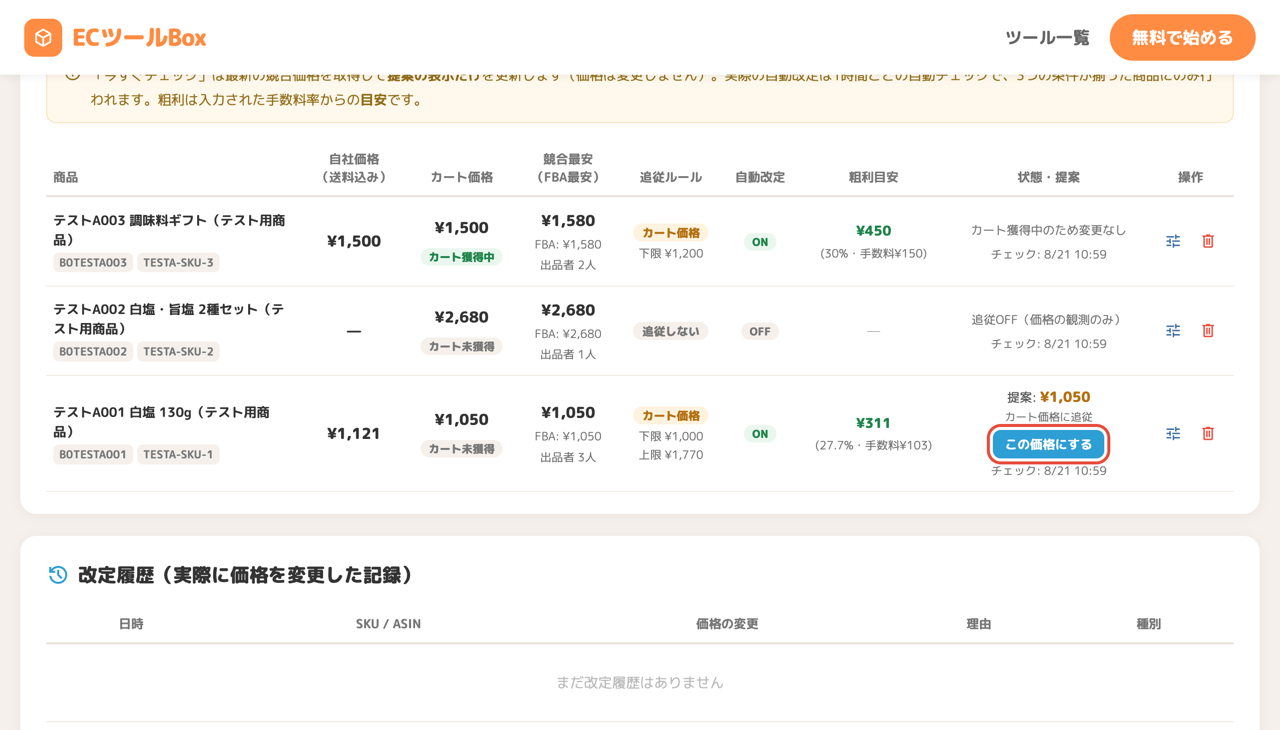Select the TESTA-SKU-3 tag
This screenshot has height=730, width=1280.
pyautogui.click(x=178, y=263)
